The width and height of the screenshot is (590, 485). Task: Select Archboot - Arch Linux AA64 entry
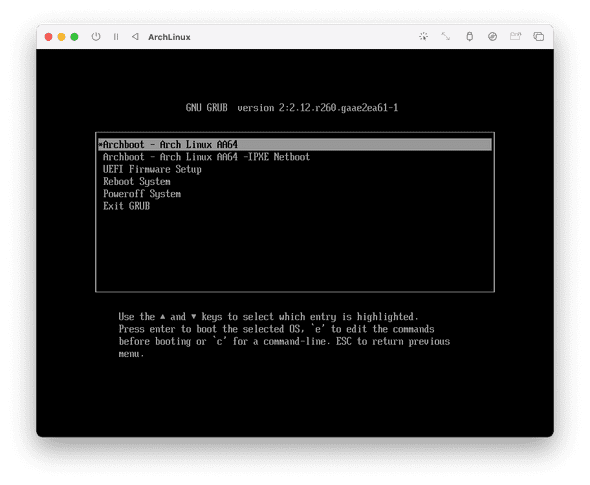coord(295,144)
